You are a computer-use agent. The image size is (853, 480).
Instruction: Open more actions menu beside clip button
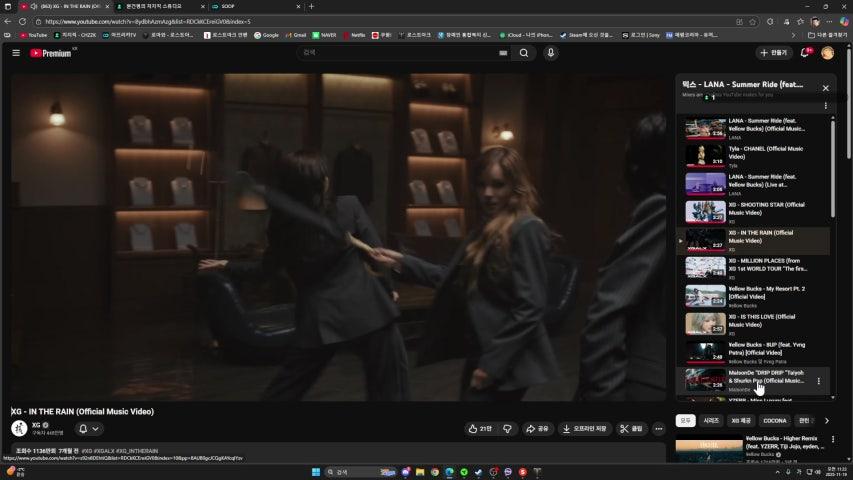pyautogui.click(x=658, y=428)
